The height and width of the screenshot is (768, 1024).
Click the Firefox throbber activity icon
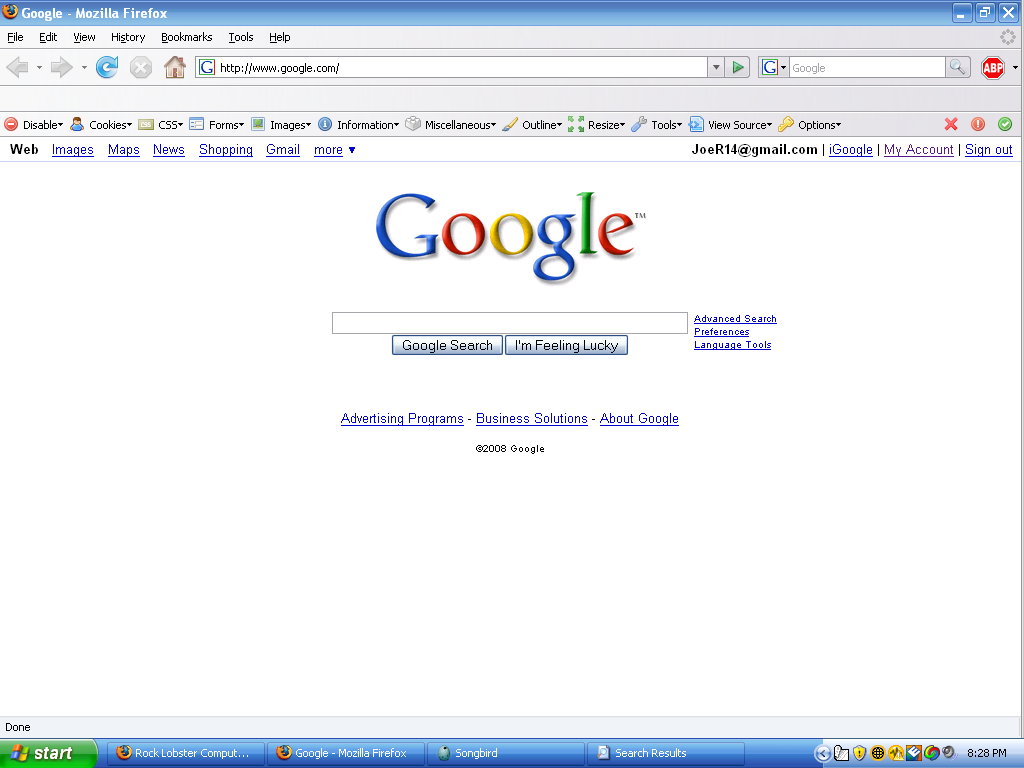(1008, 37)
